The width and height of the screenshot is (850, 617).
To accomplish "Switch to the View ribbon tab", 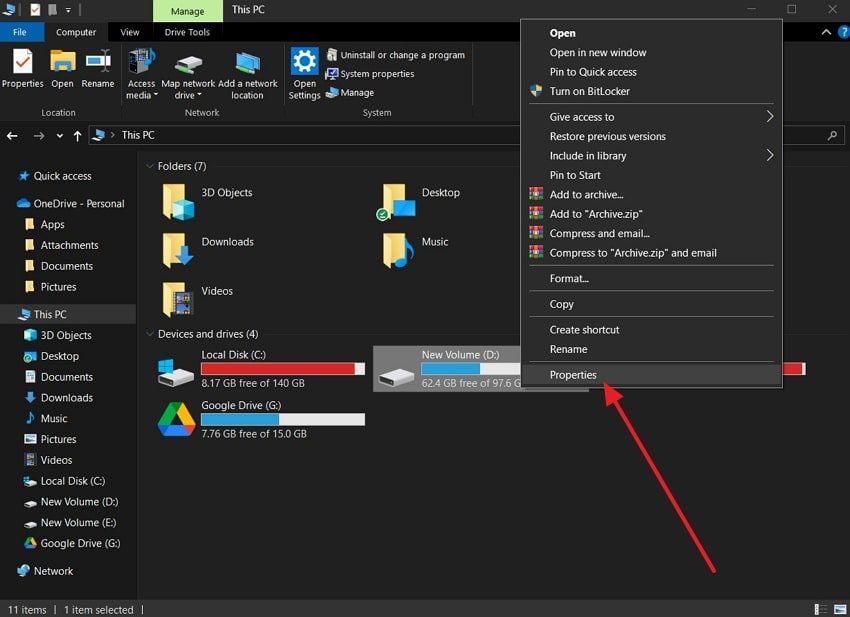I will click(x=130, y=32).
